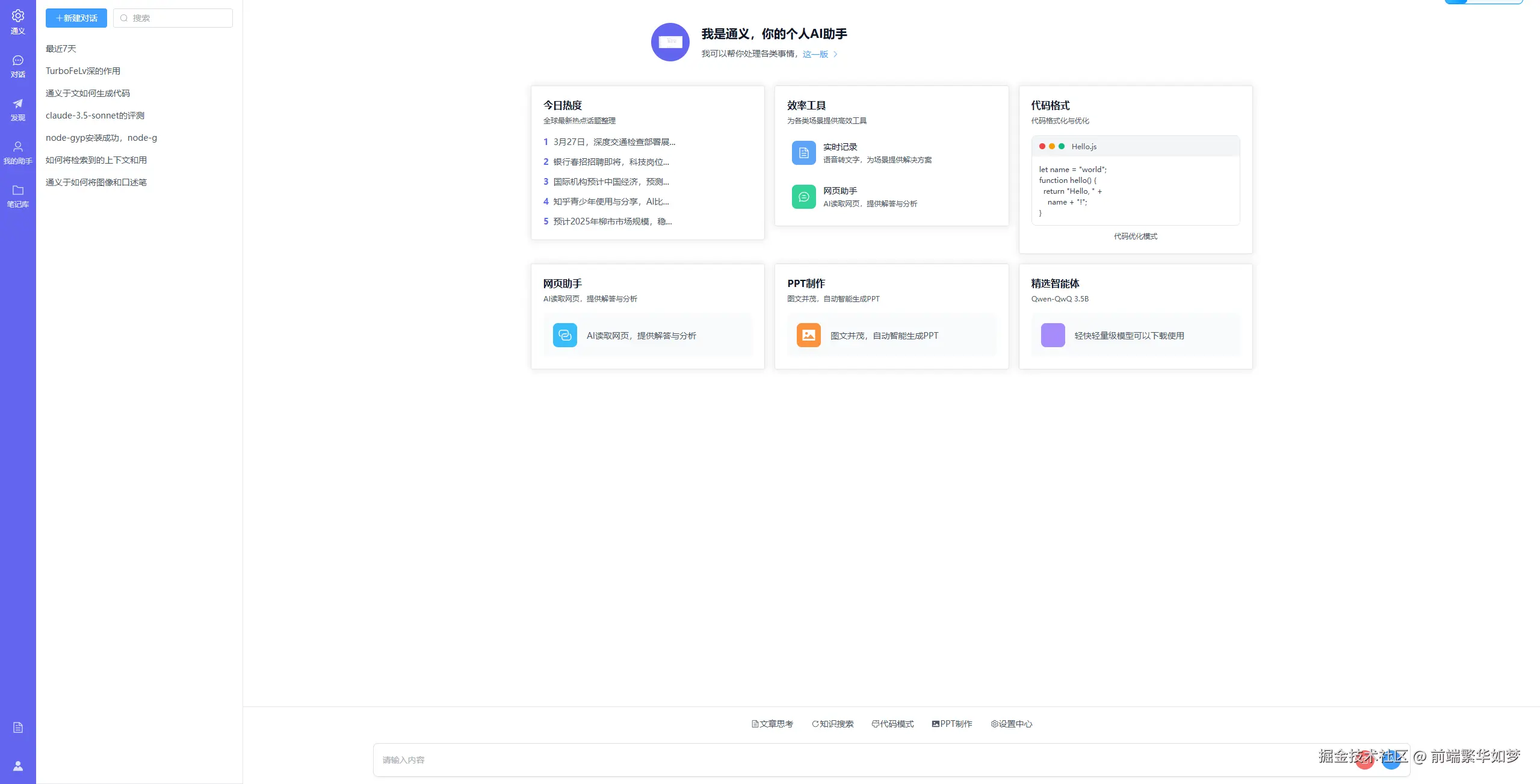Click the 实时记录 blue document icon
The width and height of the screenshot is (1540, 784).
click(803, 153)
